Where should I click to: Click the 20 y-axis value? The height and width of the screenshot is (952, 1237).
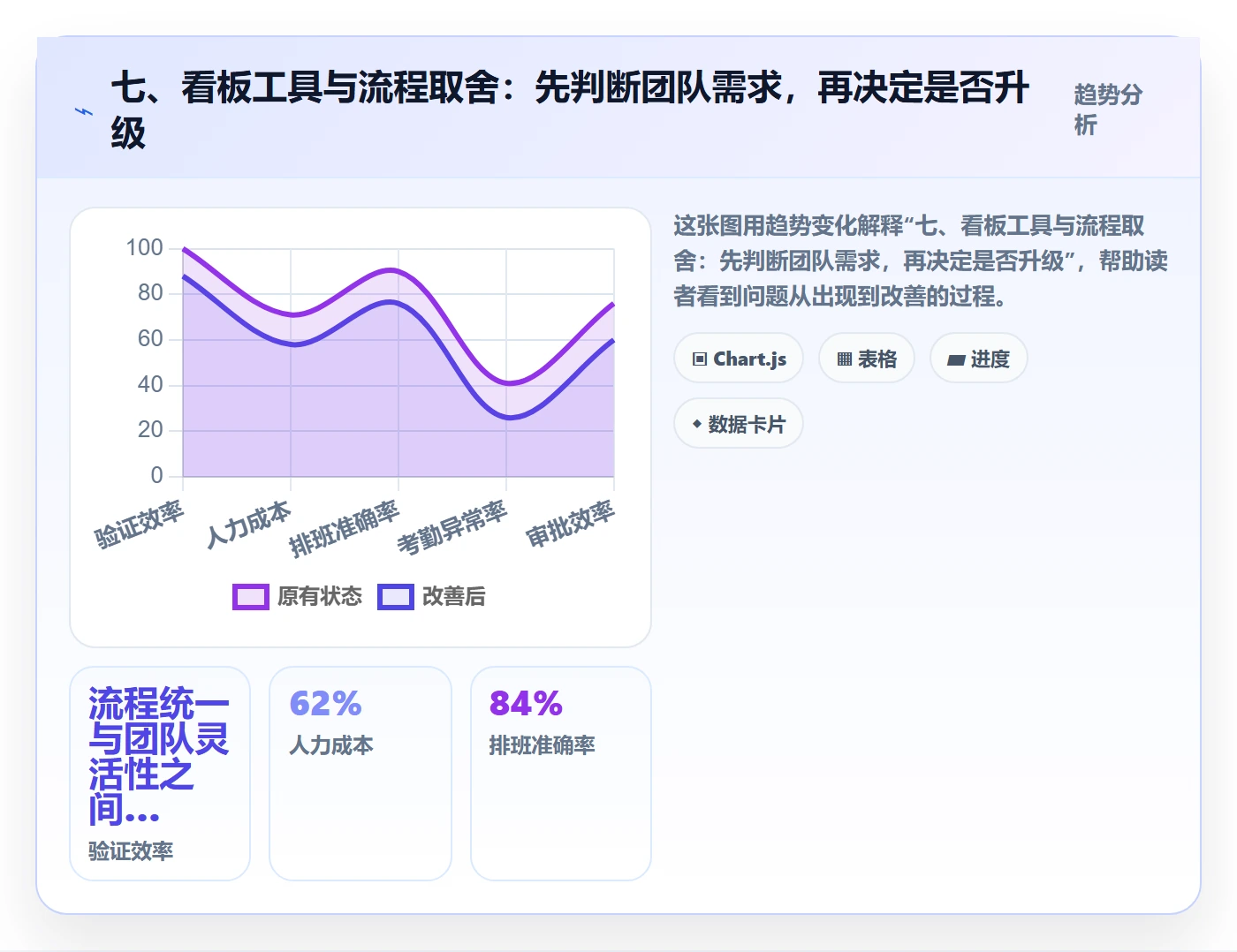tap(150, 429)
